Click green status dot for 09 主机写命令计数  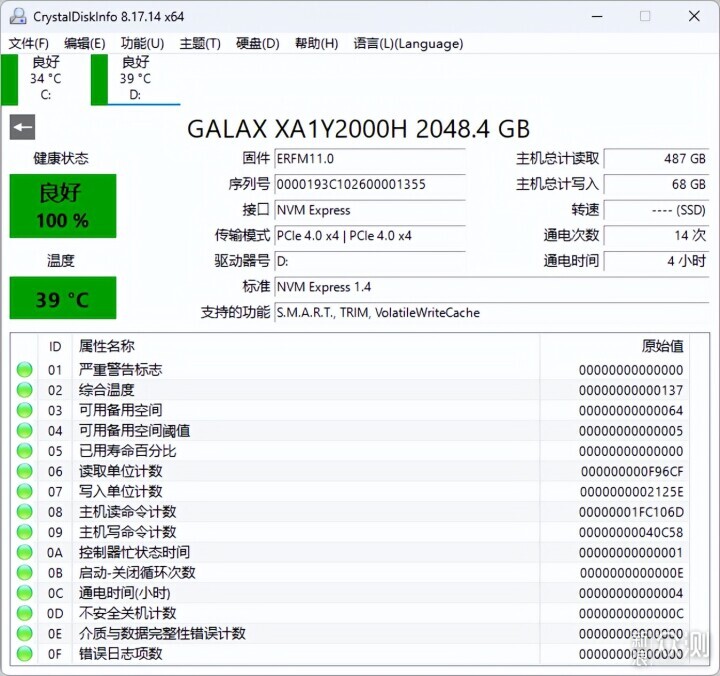(x=24, y=532)
